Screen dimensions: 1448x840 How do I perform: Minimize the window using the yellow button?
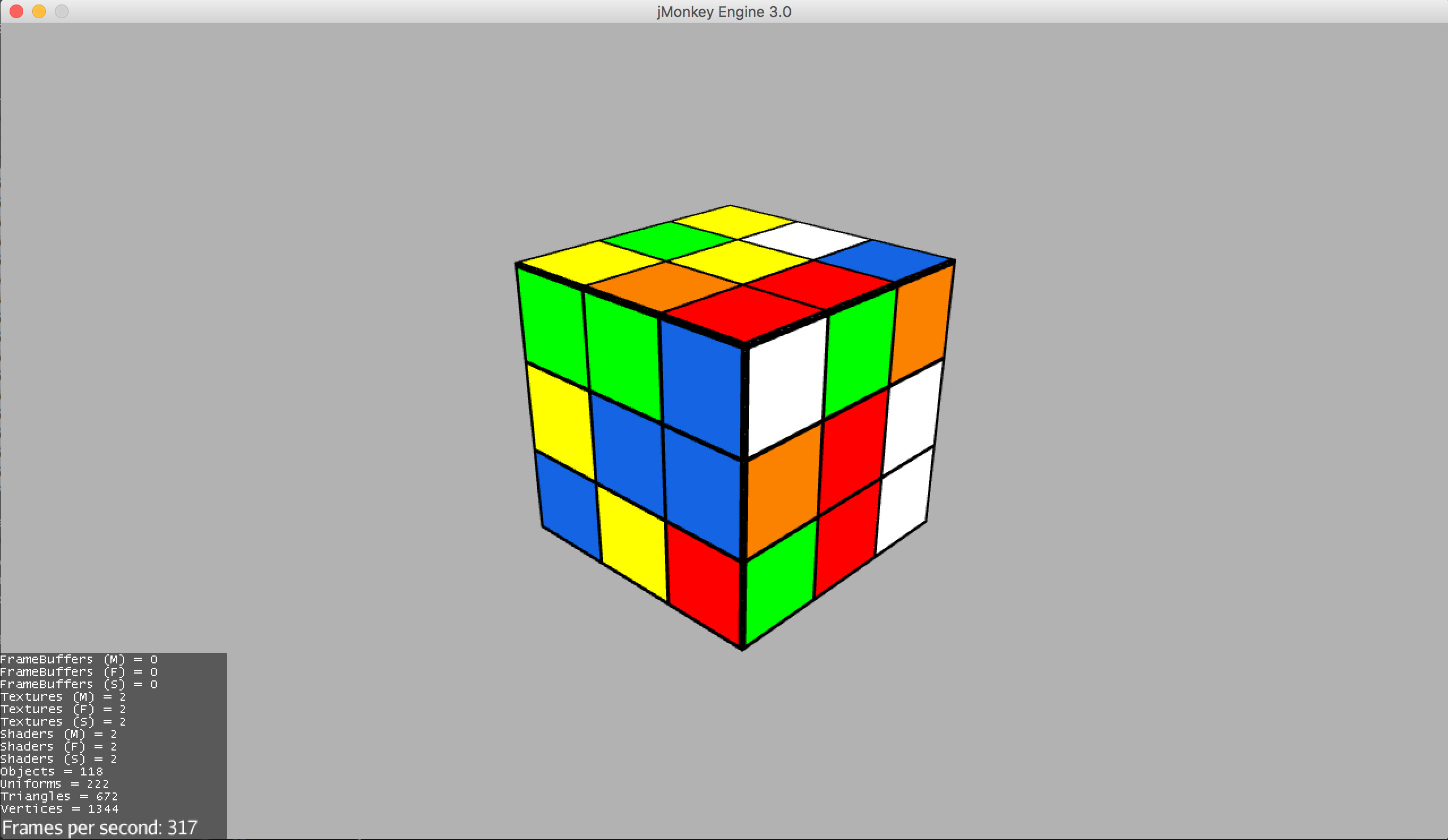[x=39, y=11]
